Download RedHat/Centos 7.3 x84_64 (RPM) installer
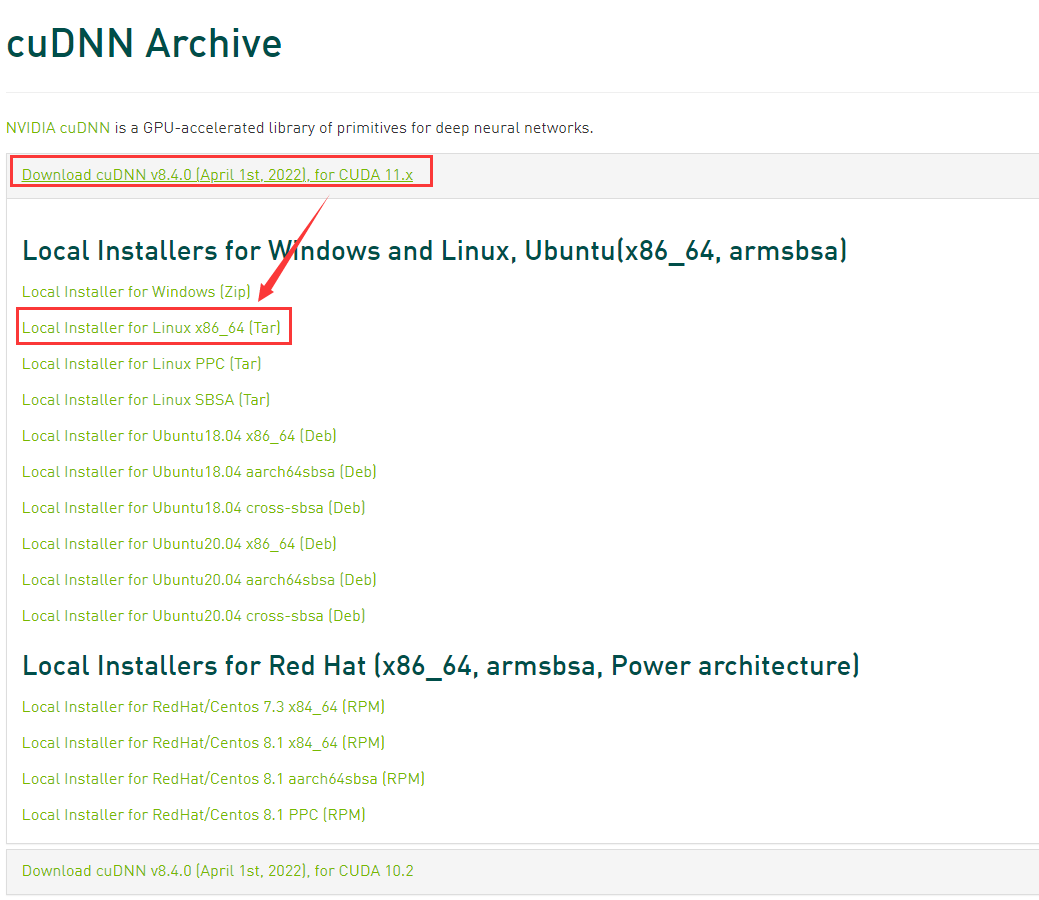Screen dimensions: 1039x900 [203, 706]
